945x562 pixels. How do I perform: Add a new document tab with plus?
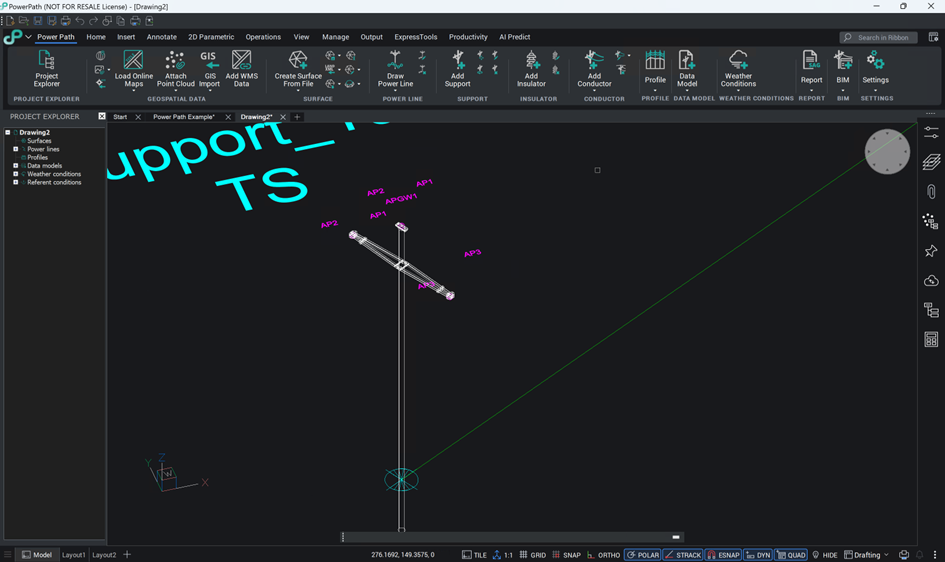[297, 117]
